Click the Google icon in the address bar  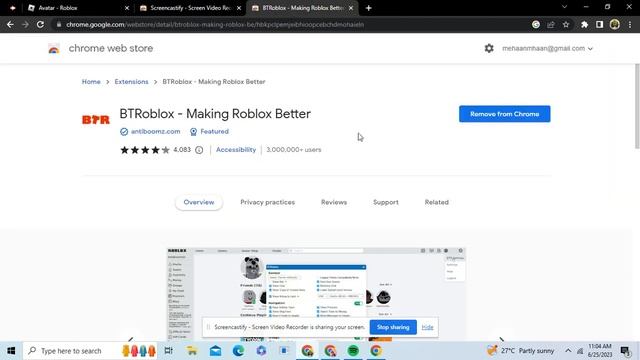click(x=536, y=24)
